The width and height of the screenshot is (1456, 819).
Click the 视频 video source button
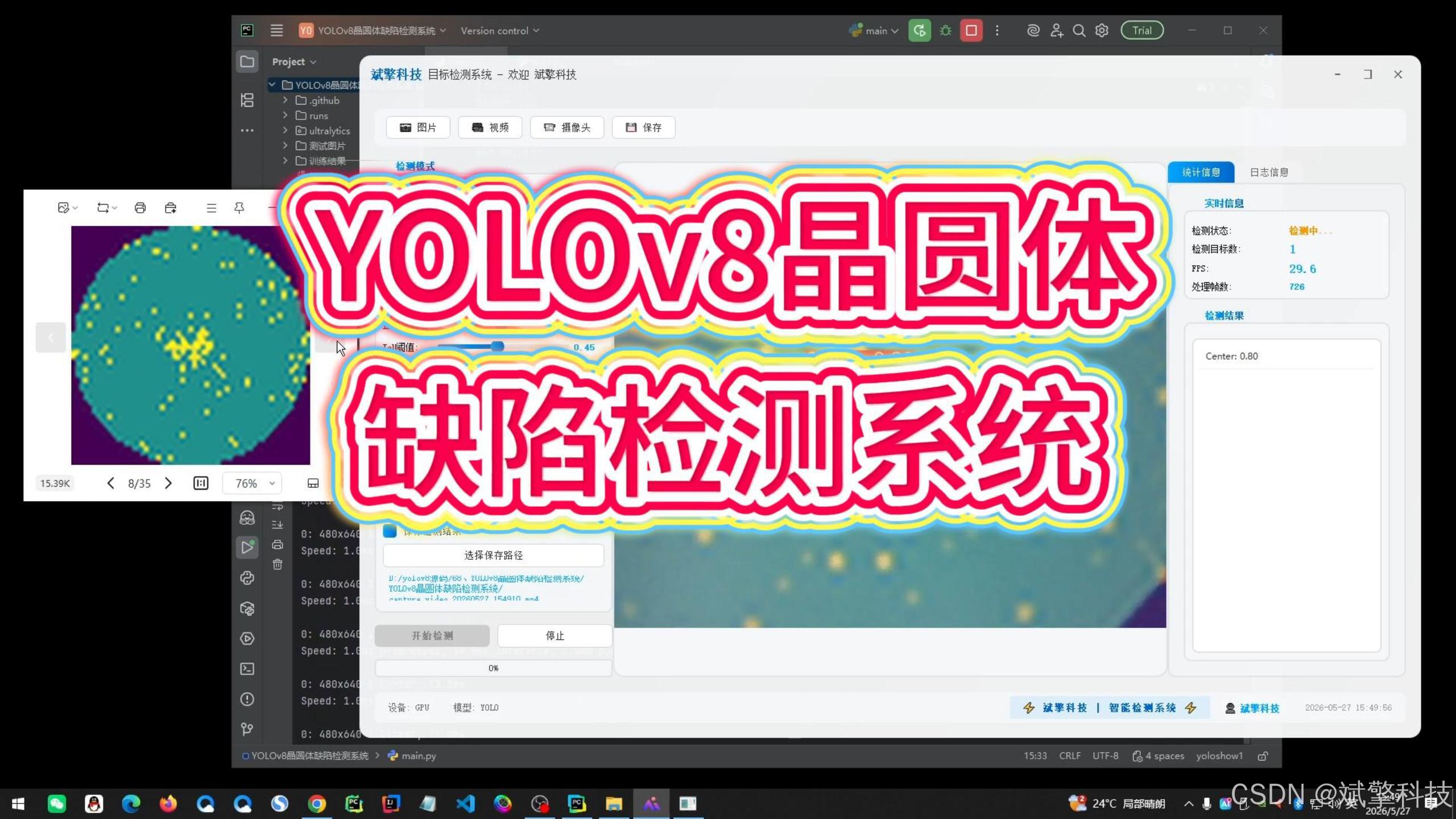(x=490, y=127)
